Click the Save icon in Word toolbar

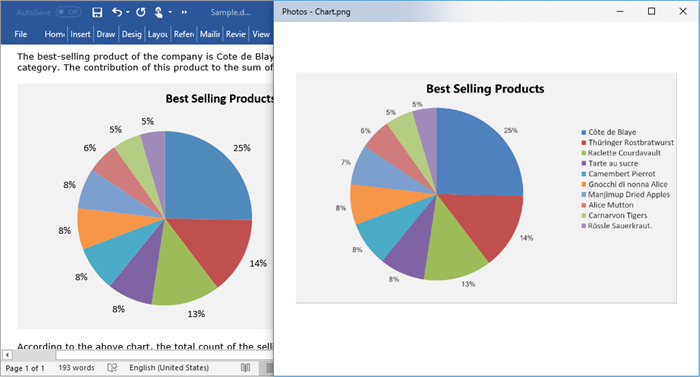point(97,13)
